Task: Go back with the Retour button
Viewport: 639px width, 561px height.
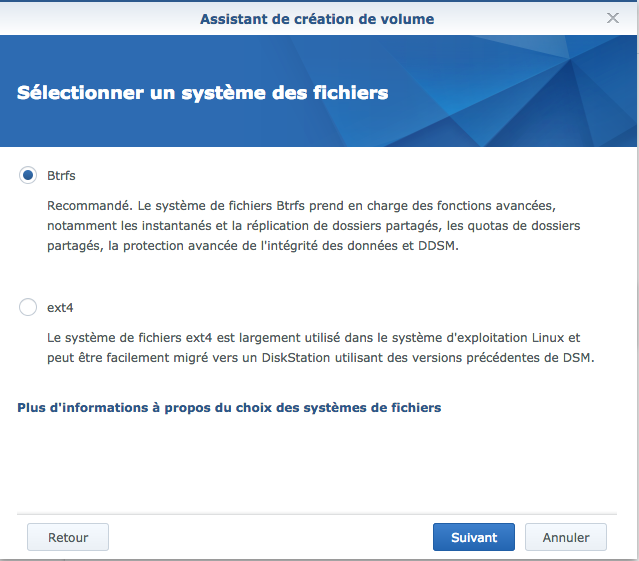Action: 68,537
